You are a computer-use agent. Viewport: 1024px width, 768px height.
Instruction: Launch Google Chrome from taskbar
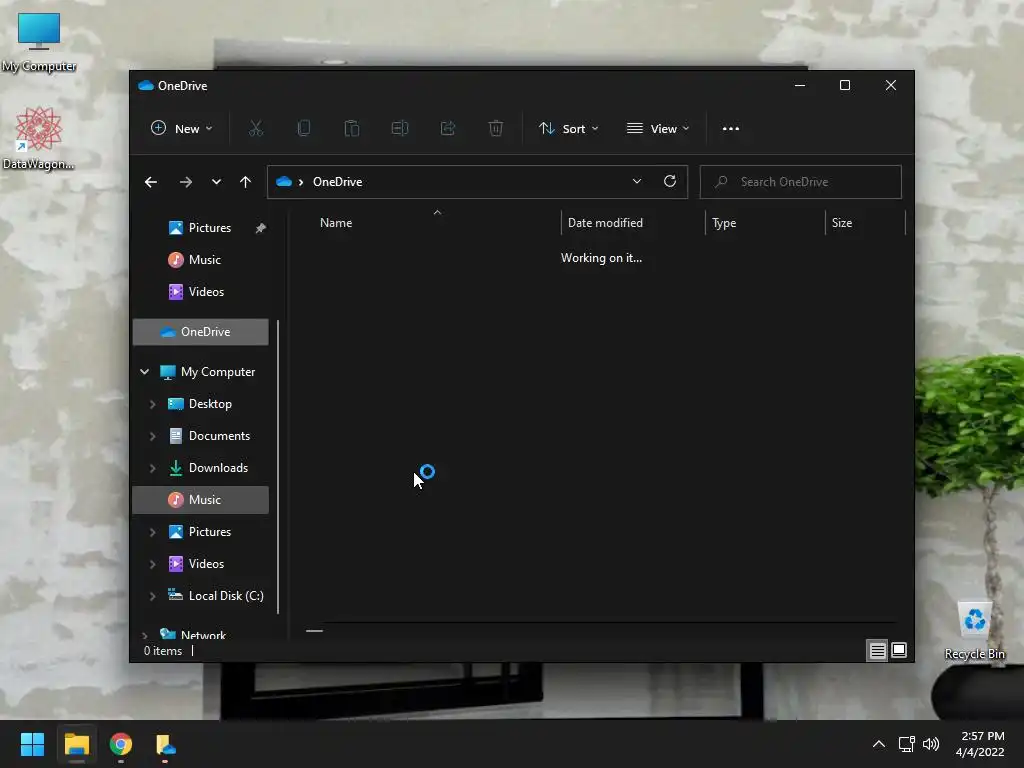click(121, 744)
